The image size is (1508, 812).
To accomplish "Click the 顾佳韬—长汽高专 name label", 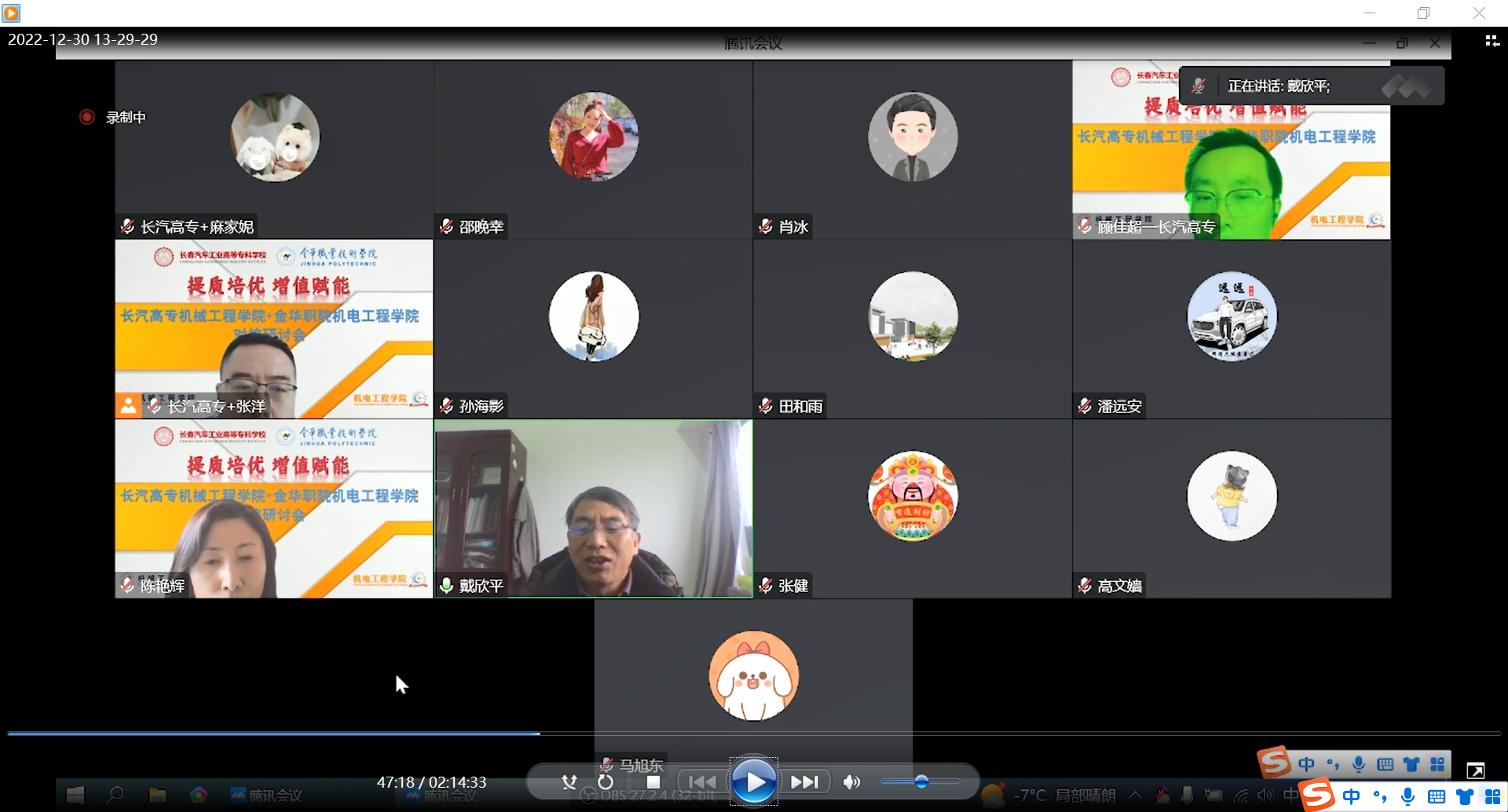I will [x=1156, y=227].
